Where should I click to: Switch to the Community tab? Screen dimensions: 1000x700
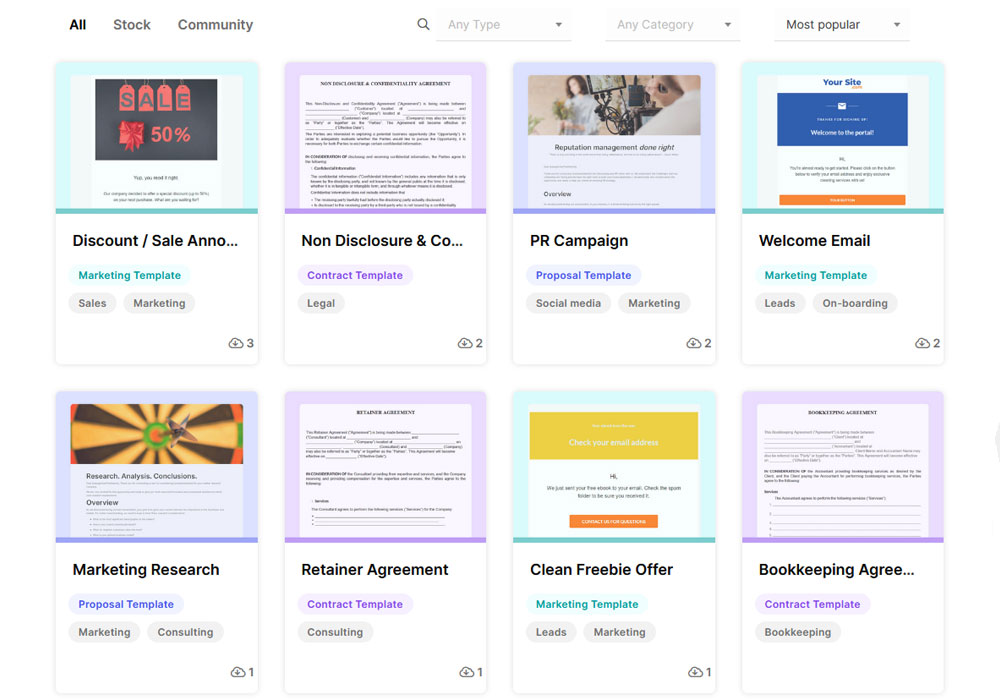(215, 25)
